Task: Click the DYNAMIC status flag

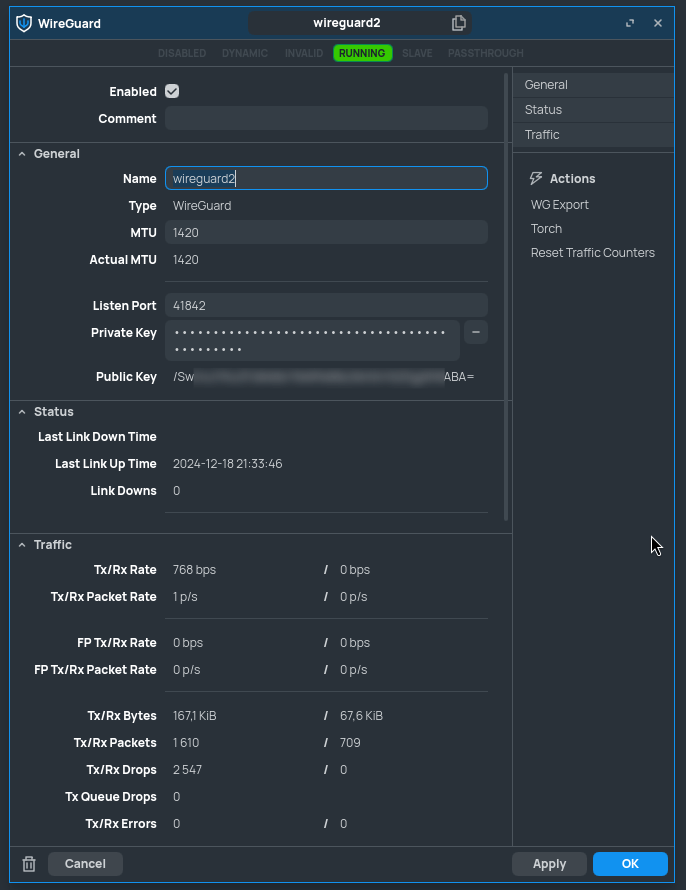Action: point(245,53)
